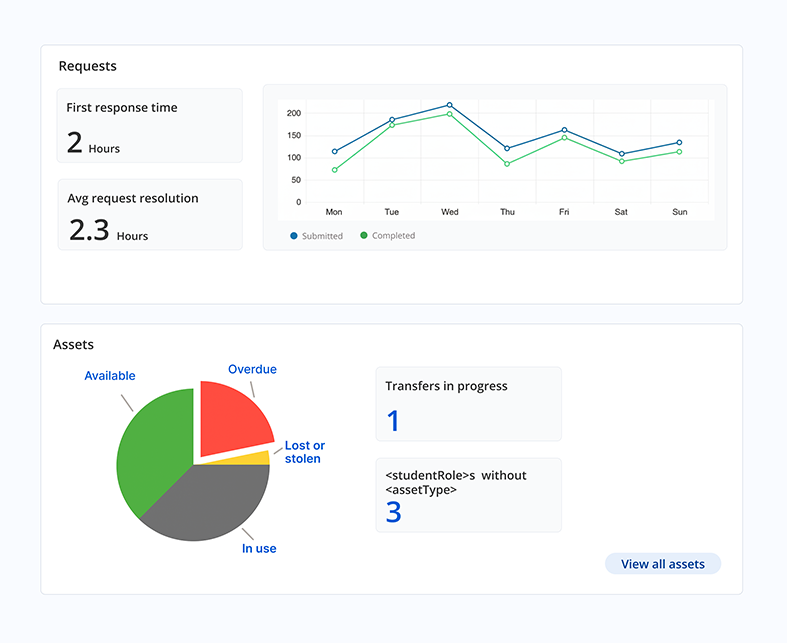
Task: Click the Thu Completed data point
Action: (507, 164)
